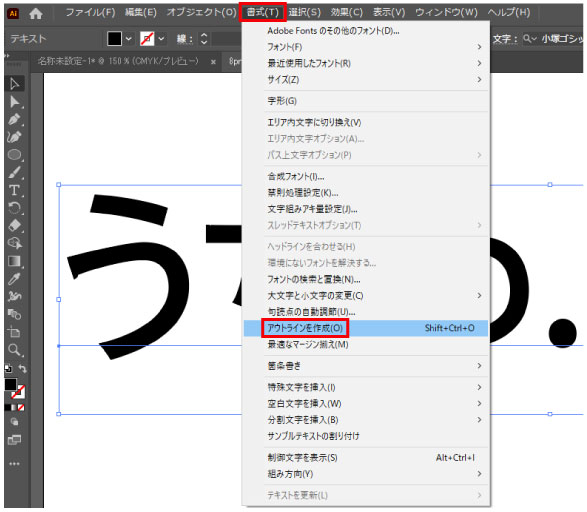Choose 制御文字を表示(S)
587x512 pixels.
366,458
